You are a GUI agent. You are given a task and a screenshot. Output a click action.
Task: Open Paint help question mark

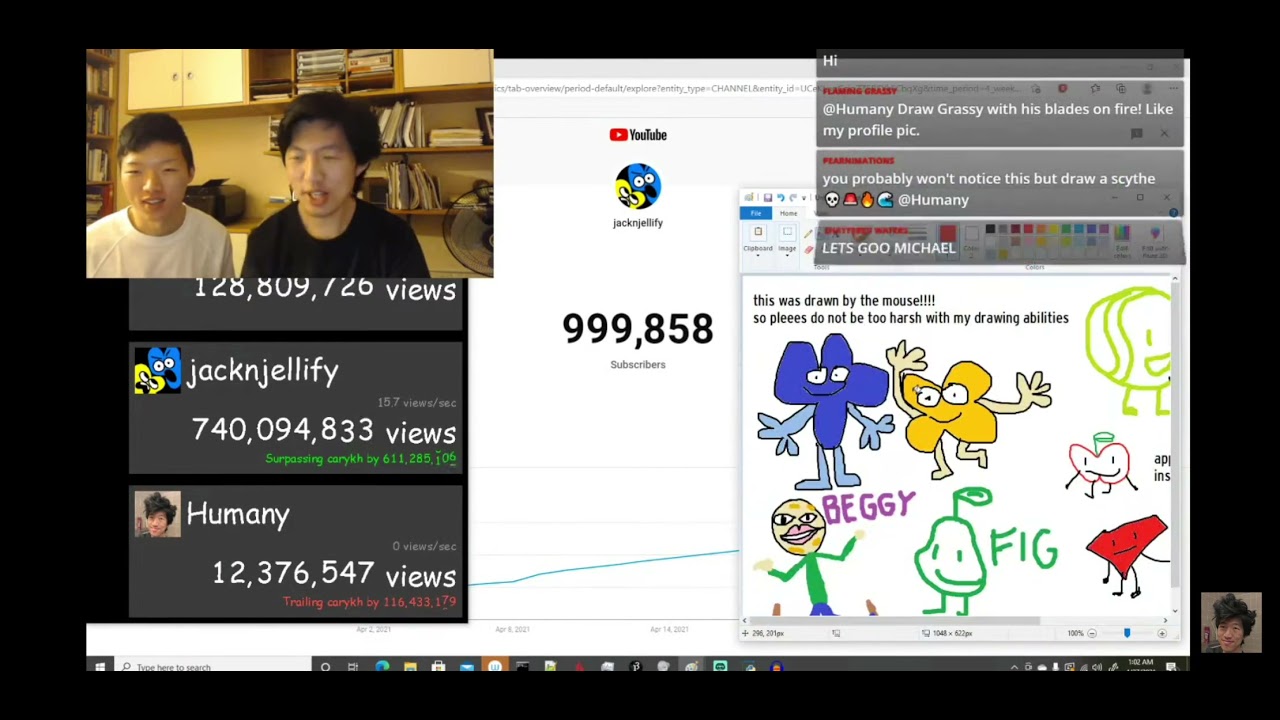pyautogui.click(x=1174, y=213)
